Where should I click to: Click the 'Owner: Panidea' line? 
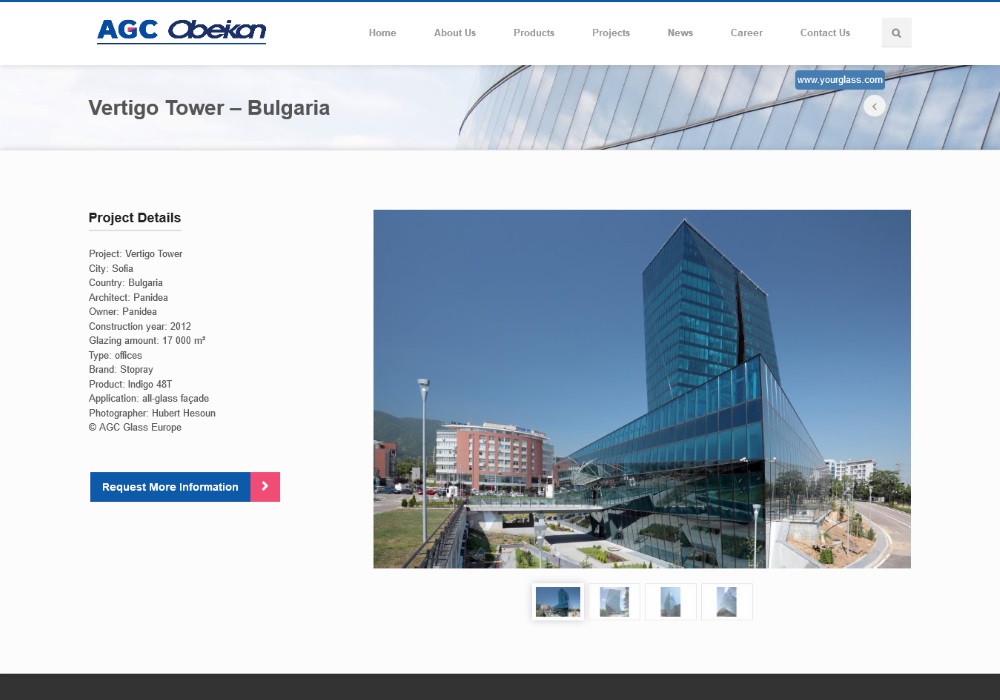pos(122,312)
